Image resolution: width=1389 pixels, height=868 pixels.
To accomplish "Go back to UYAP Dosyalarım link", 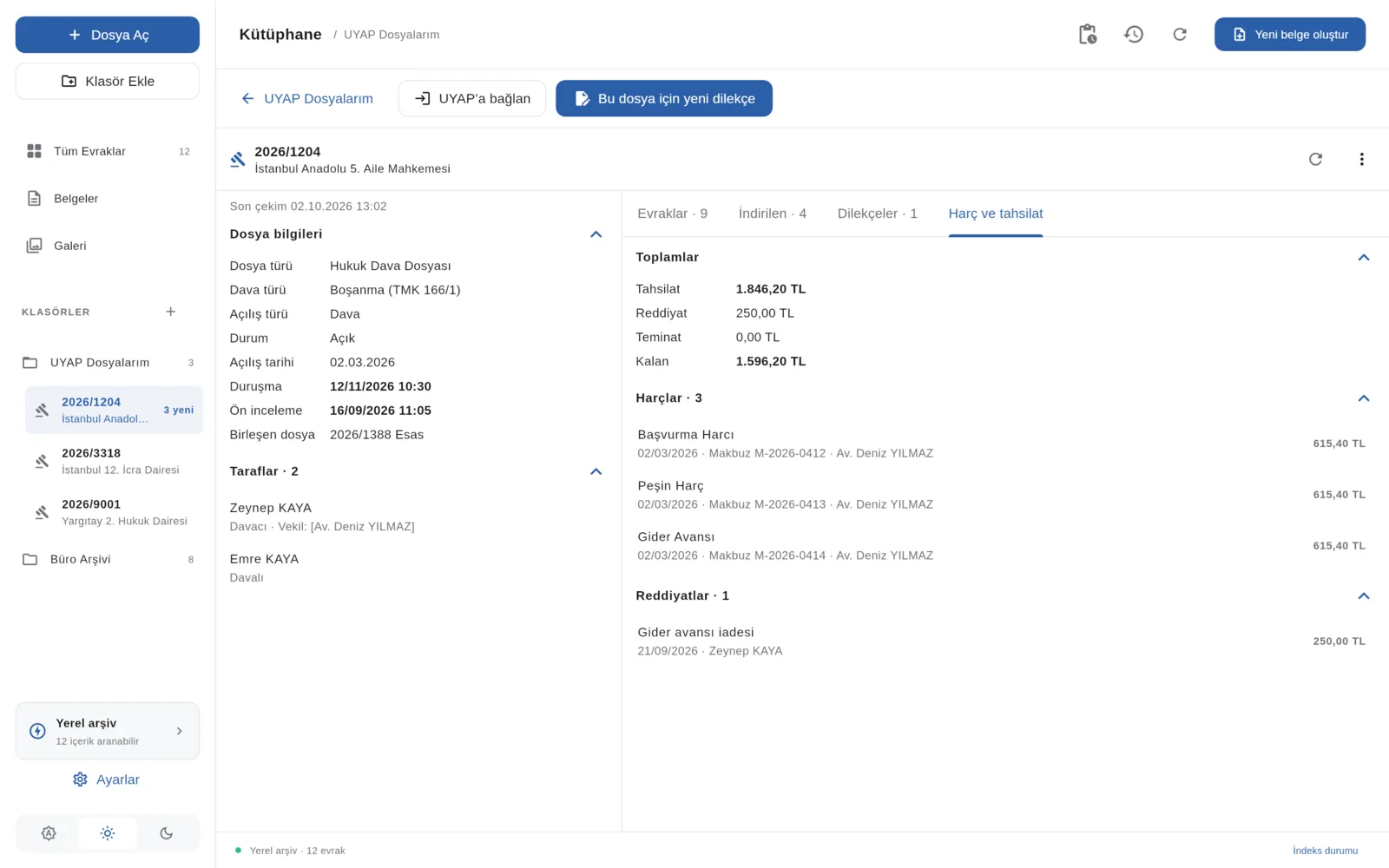I will [307, 98].
